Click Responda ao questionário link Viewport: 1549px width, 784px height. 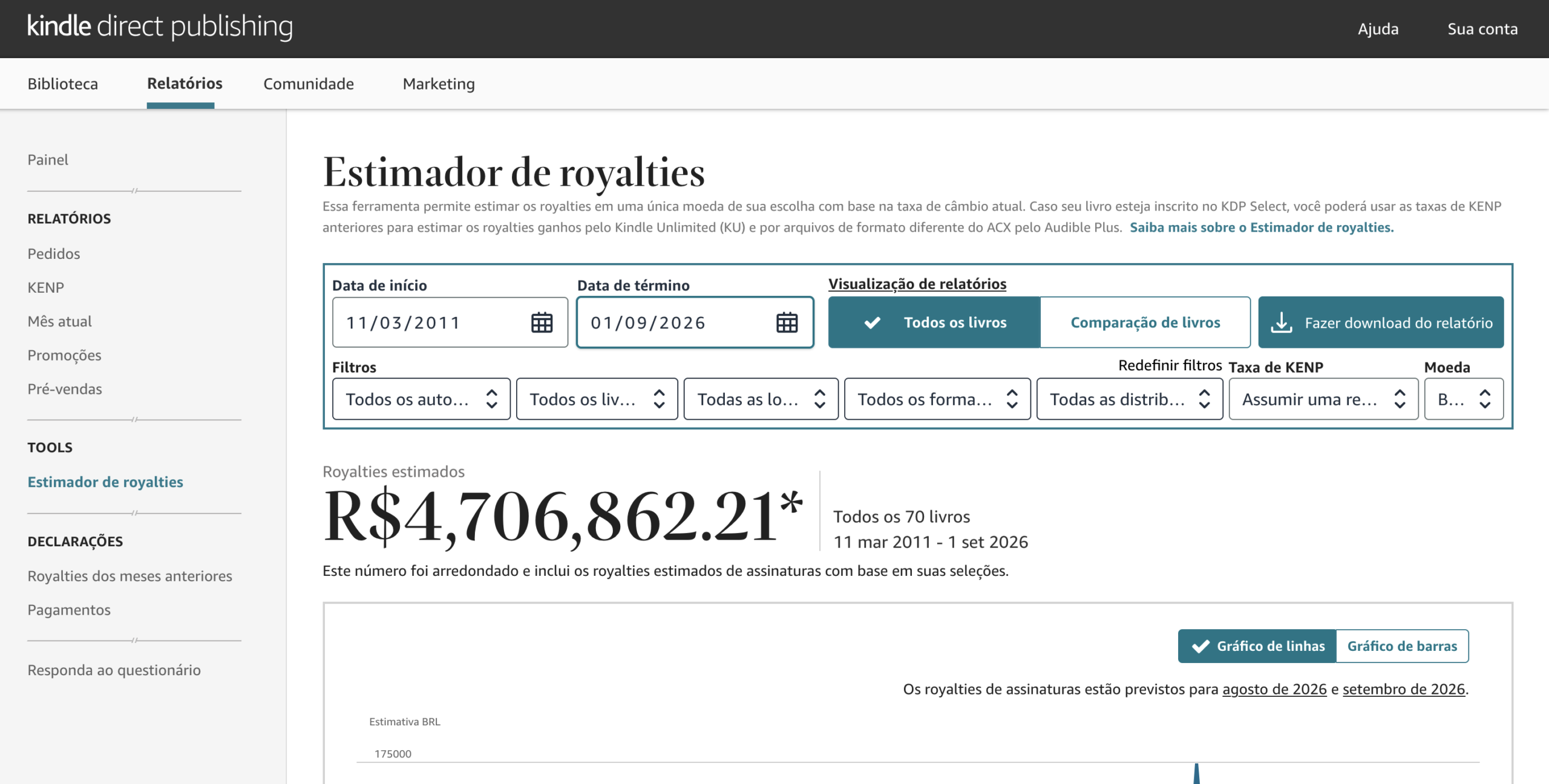114,670
